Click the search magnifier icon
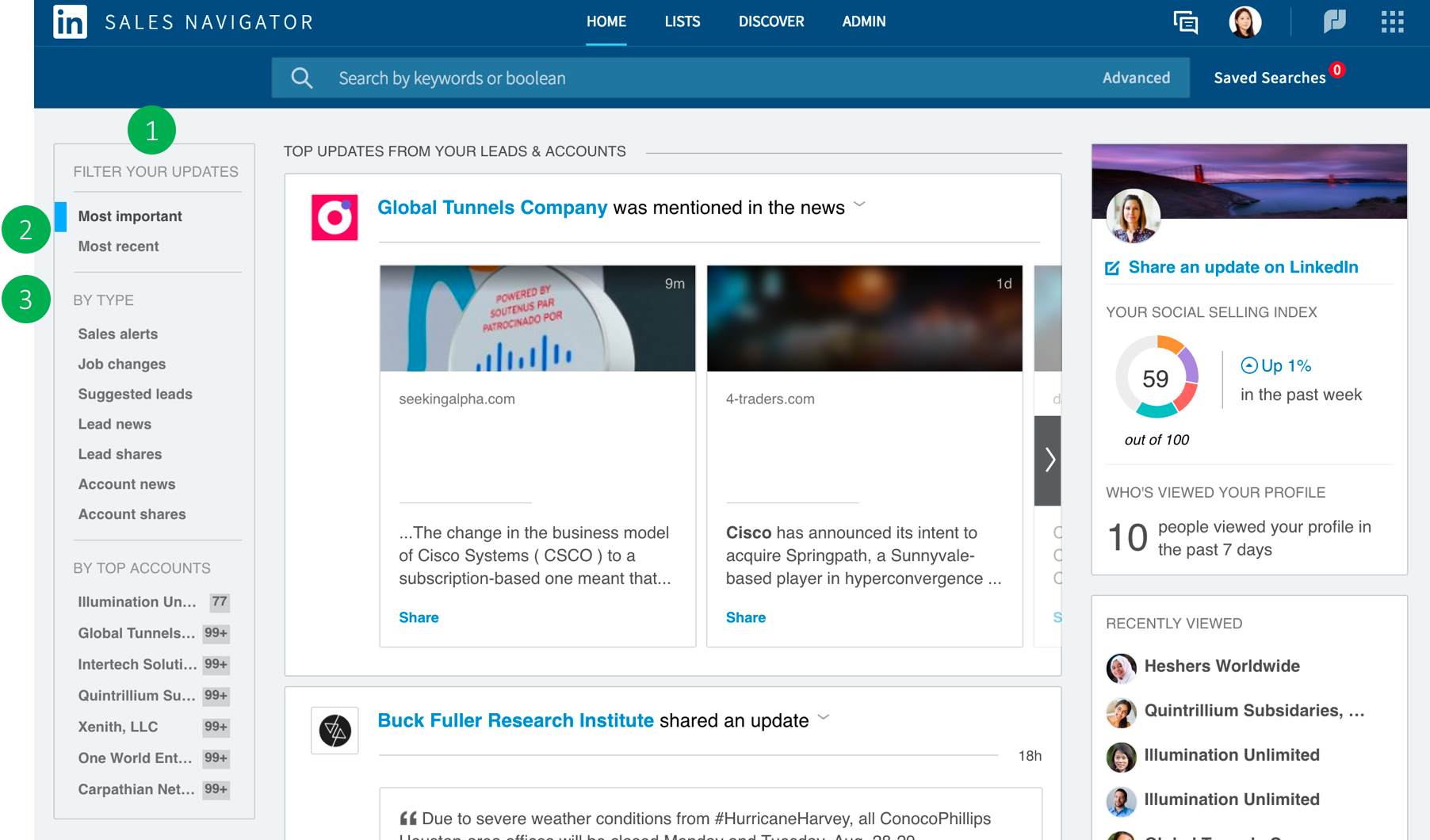 (x=301, y=78)
